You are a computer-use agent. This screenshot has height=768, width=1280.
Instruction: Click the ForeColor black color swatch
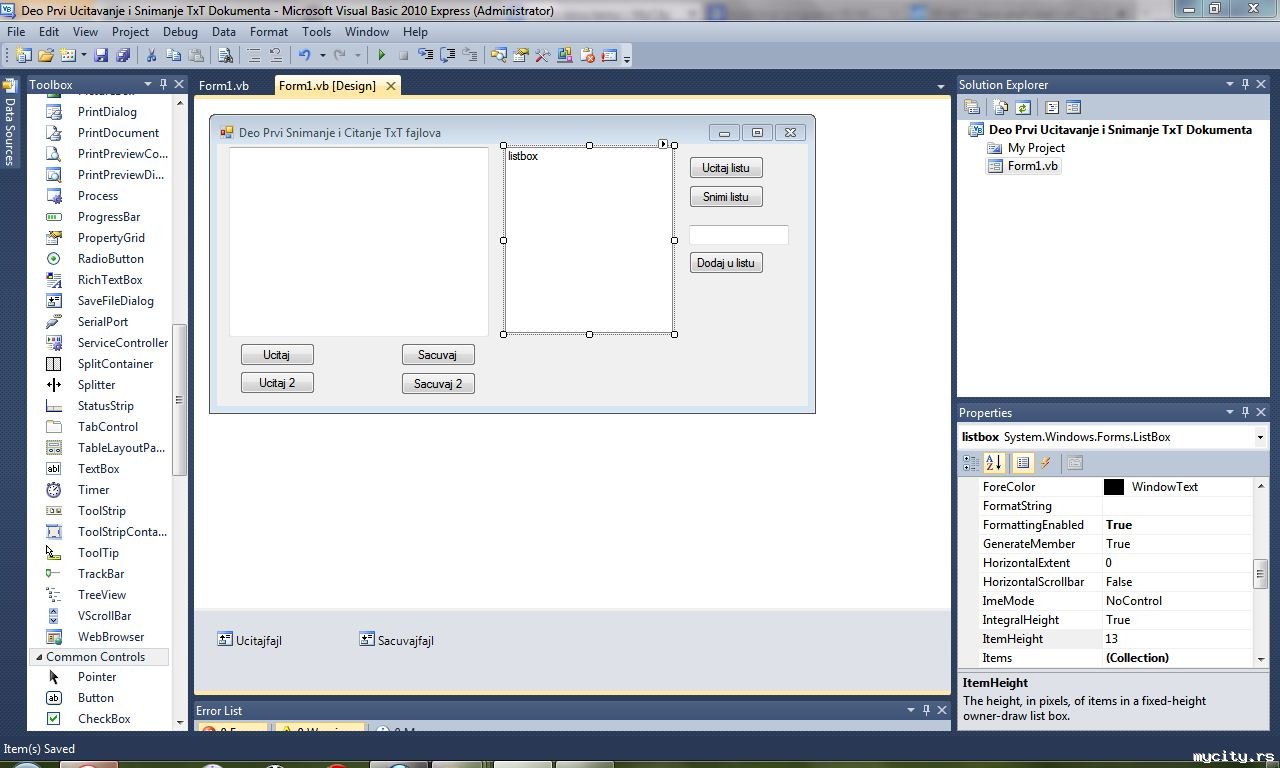pyautogui.click(x=1114, y=487)
